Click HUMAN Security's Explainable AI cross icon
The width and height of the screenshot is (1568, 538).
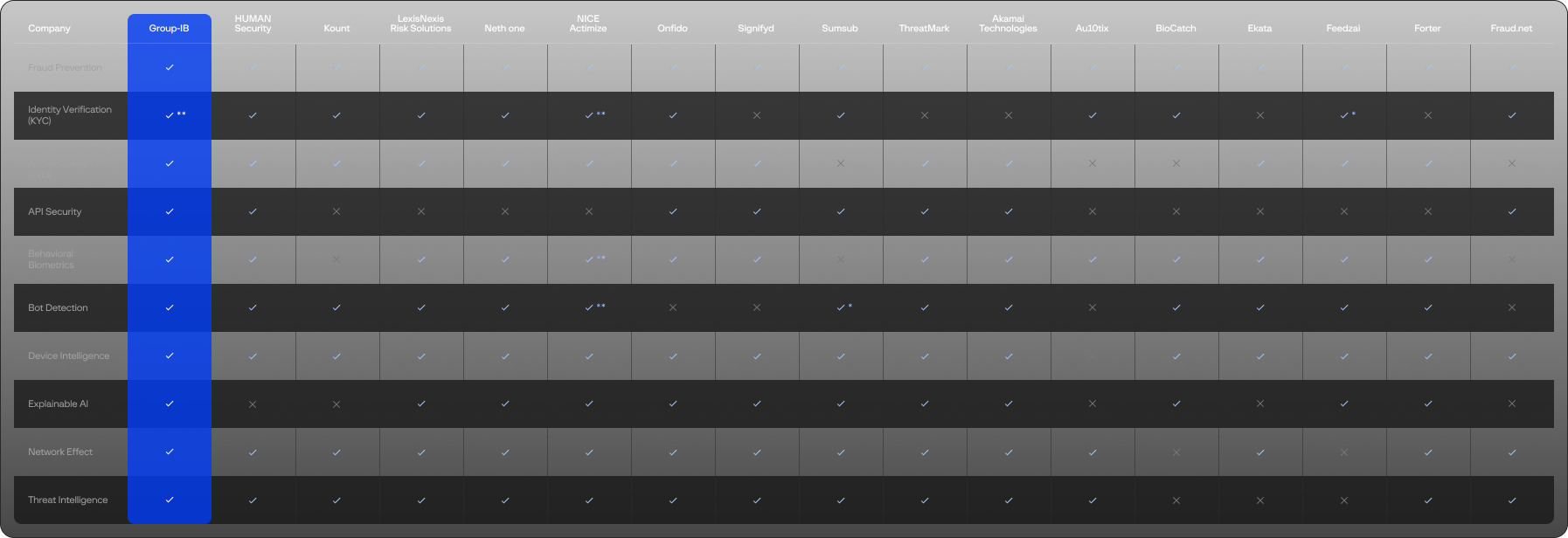tap(253, 404)
